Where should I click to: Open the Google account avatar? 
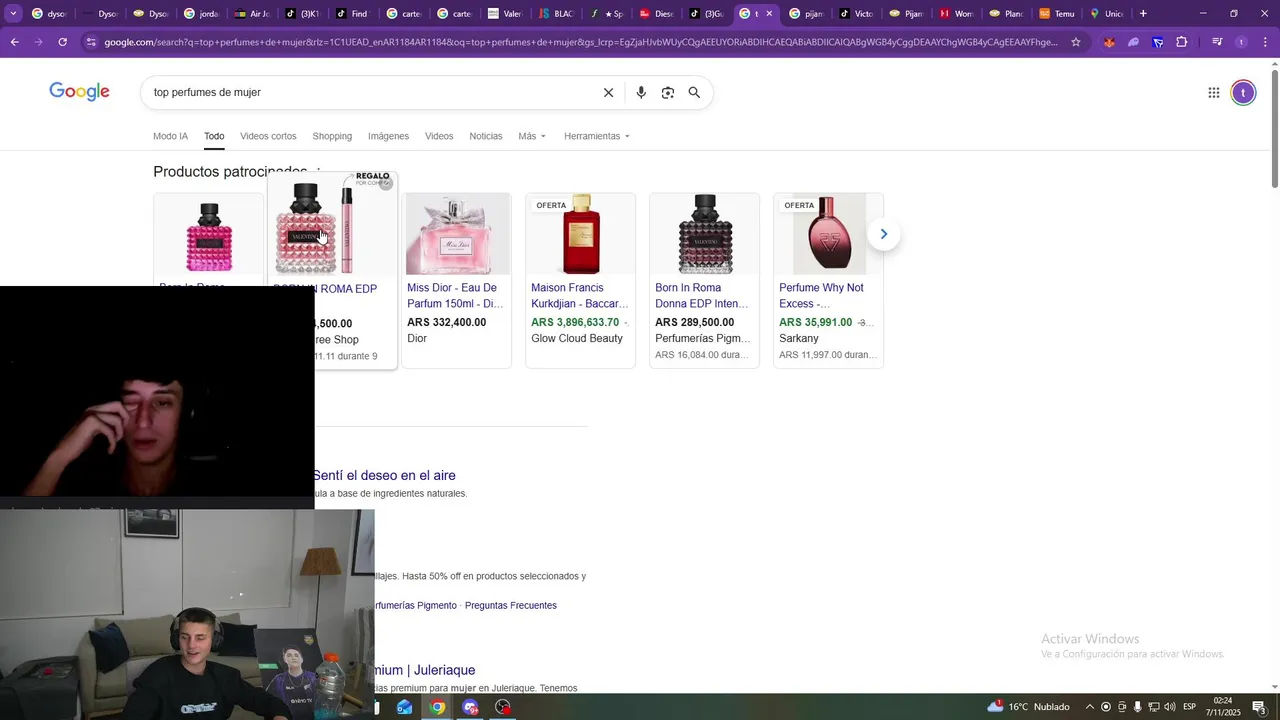(1243, 93)
